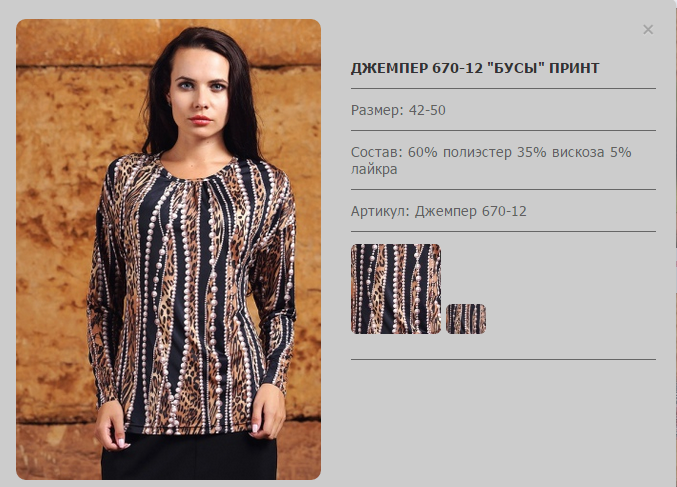The width and height of the screenshot is (677, 487).
Task: Open the main jumper model photo
Action: click(x=168, y=249)
